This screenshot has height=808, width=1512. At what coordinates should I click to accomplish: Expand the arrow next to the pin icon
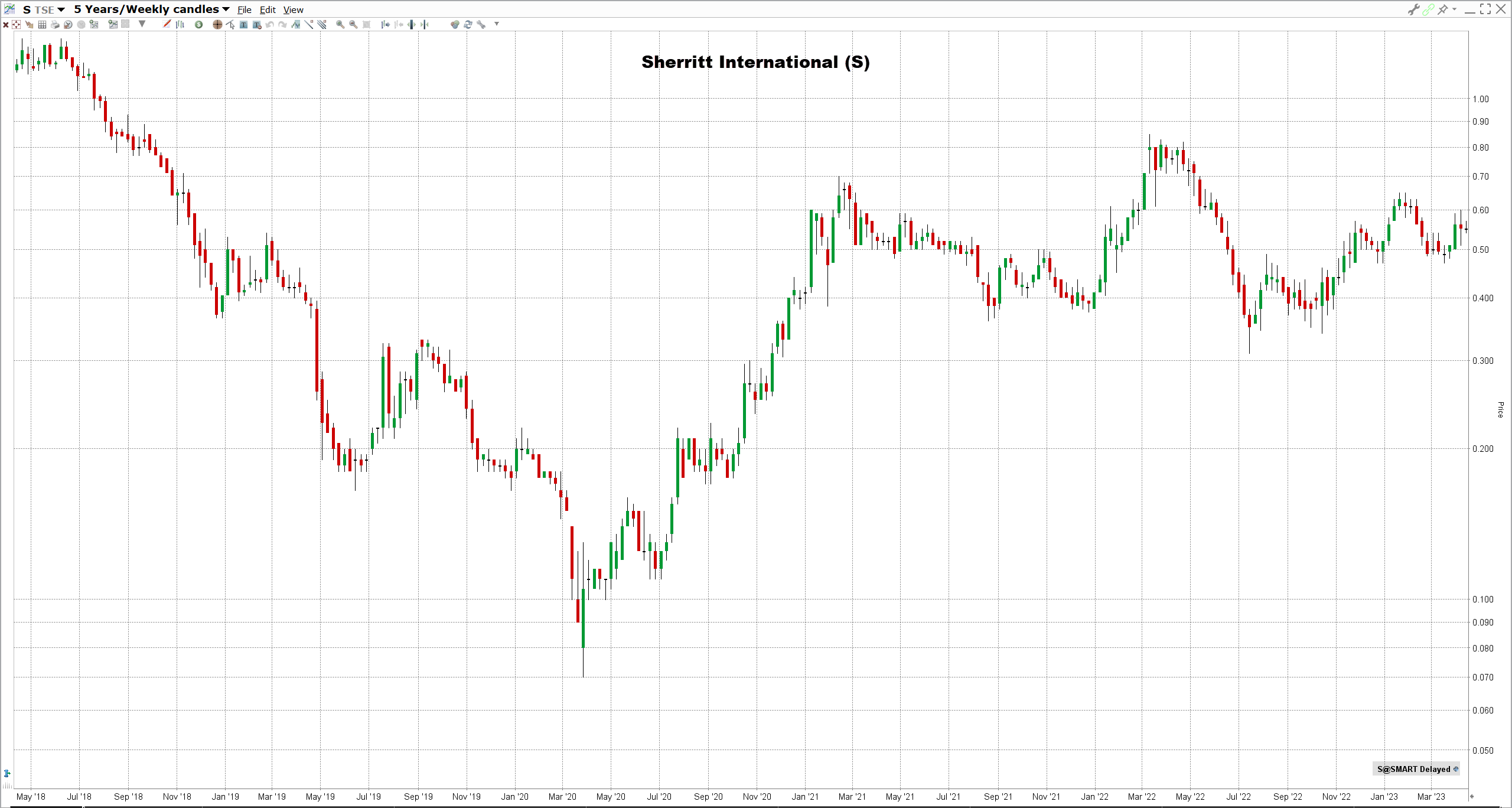pyautogui.click(x=1454, y=9)
